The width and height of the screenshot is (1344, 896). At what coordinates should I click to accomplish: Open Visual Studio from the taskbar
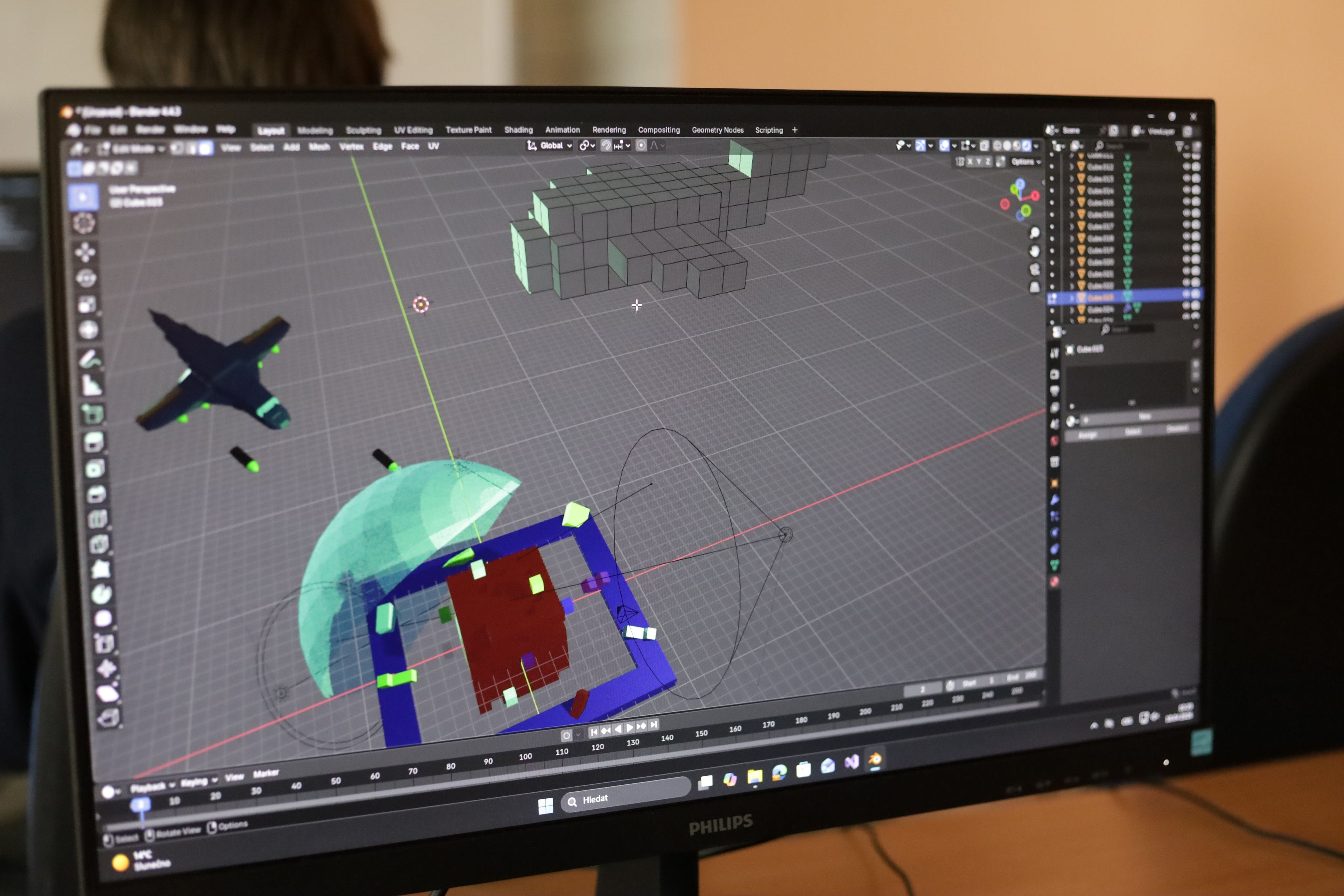[x=852, y=762]
